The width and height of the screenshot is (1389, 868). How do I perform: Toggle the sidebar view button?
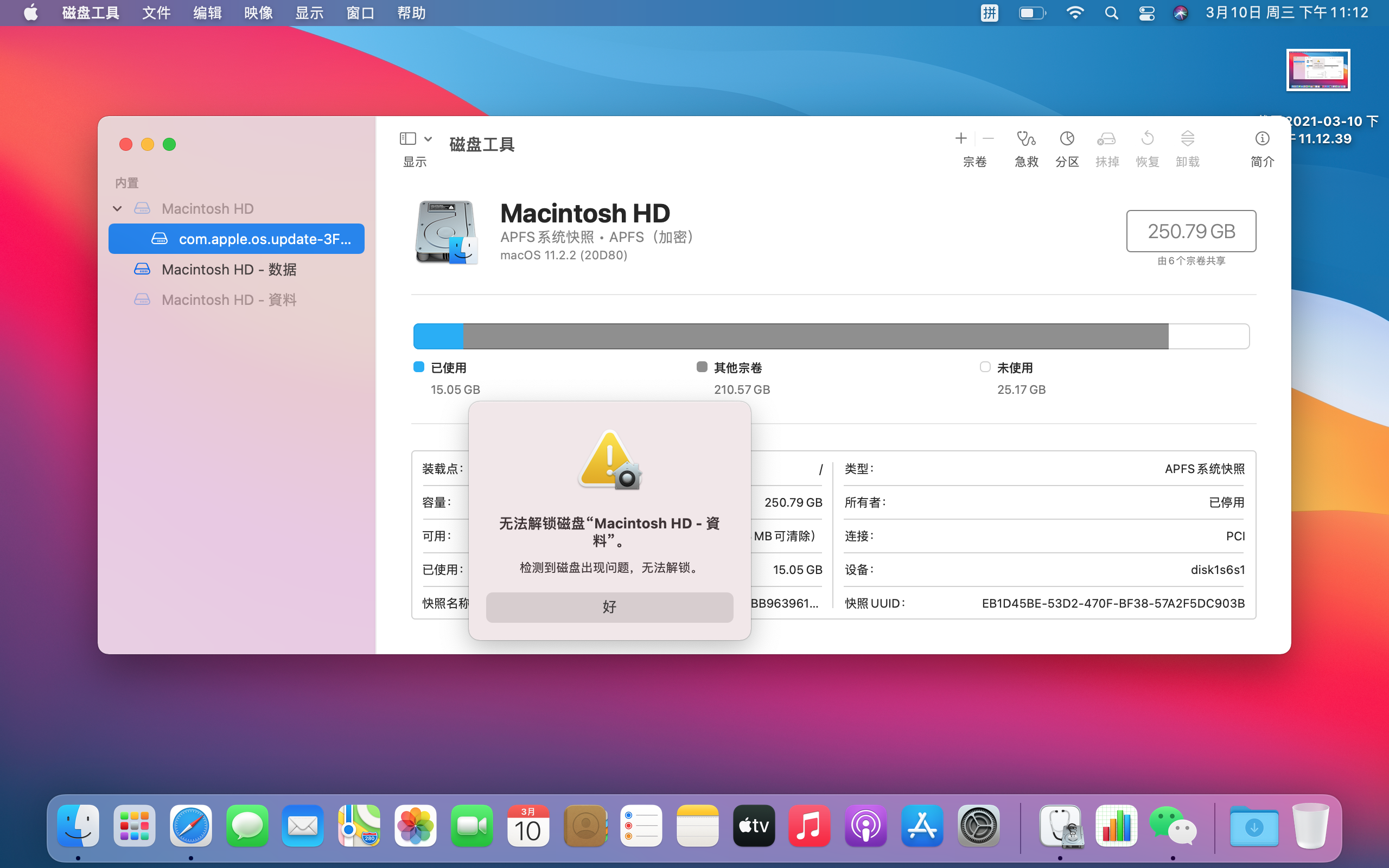point(407,138)
